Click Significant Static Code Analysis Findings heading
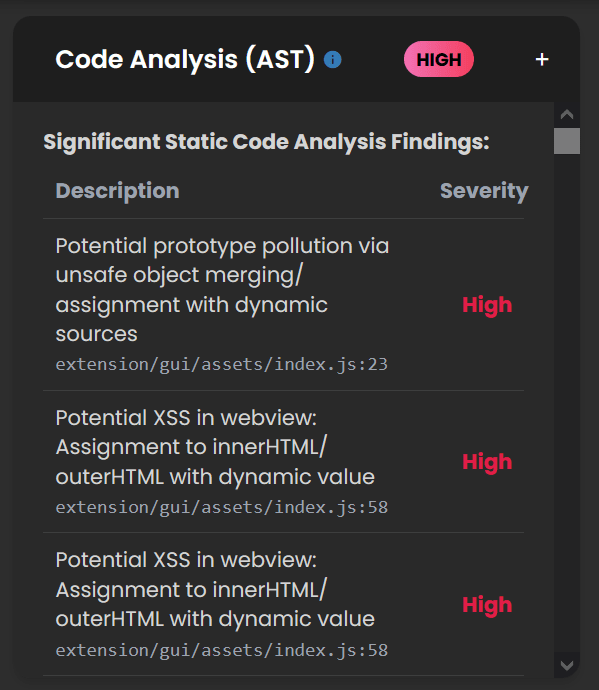The image size is (599, 690). point(266,142)
